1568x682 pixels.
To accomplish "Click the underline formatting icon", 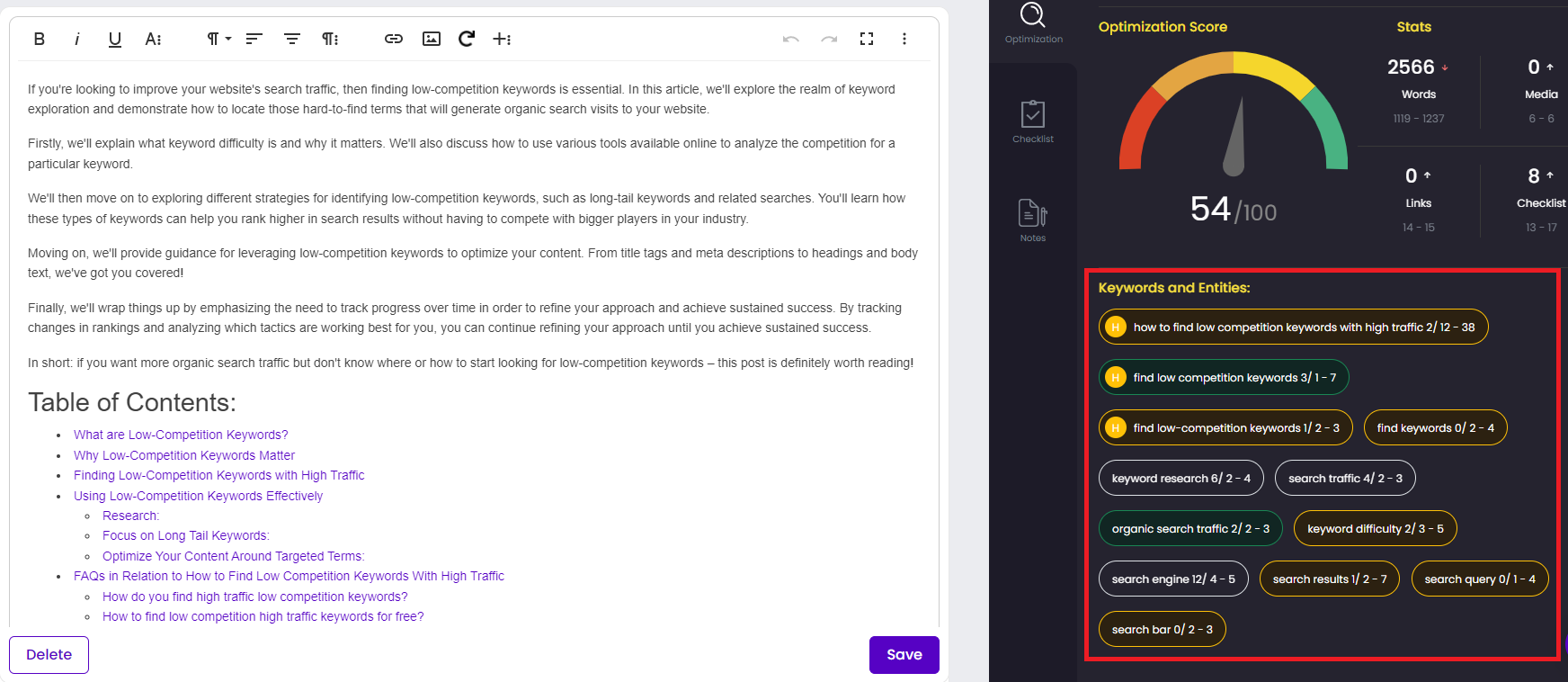I will [115, 39].
